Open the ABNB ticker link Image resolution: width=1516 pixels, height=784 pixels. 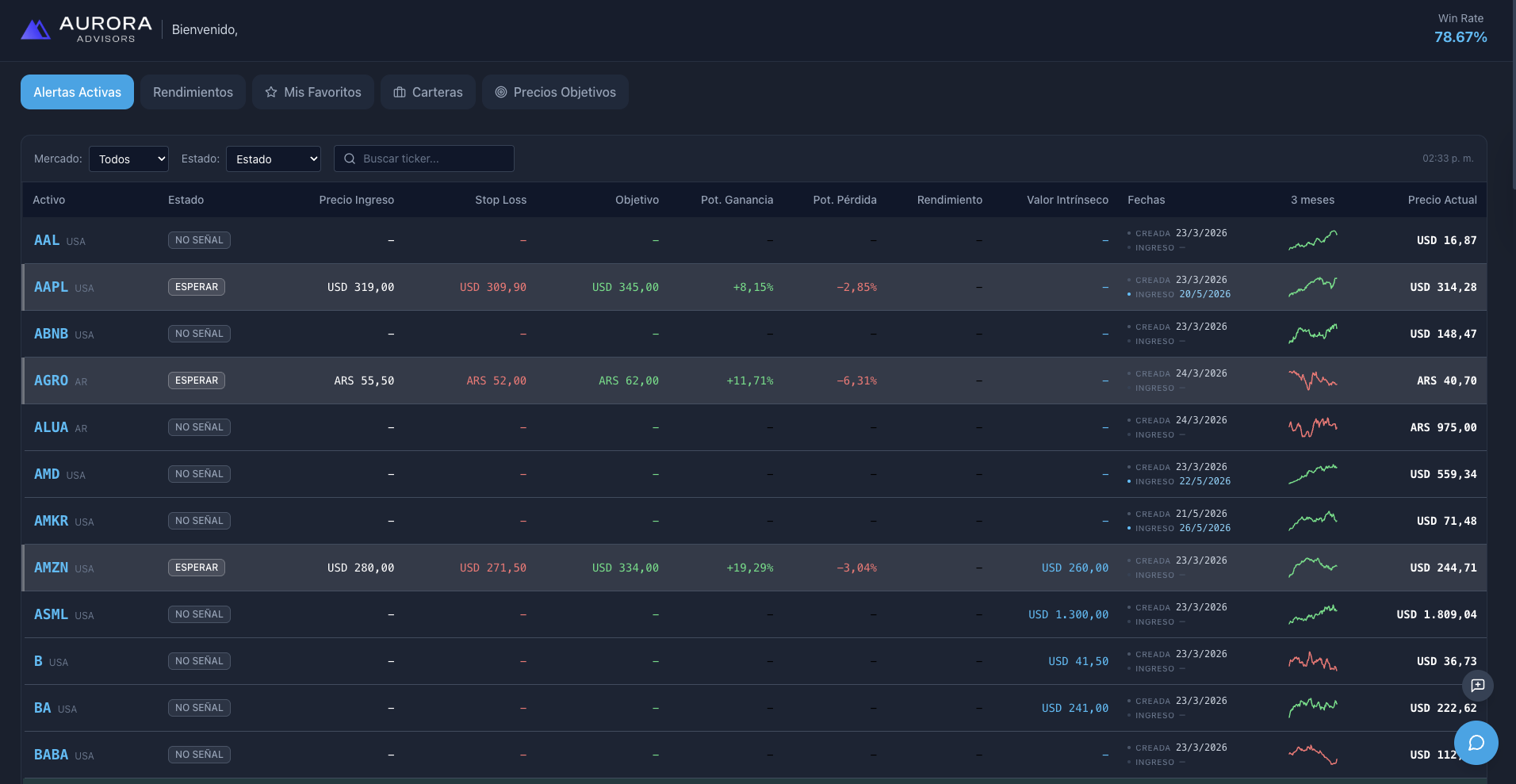(x=51, y=334)
